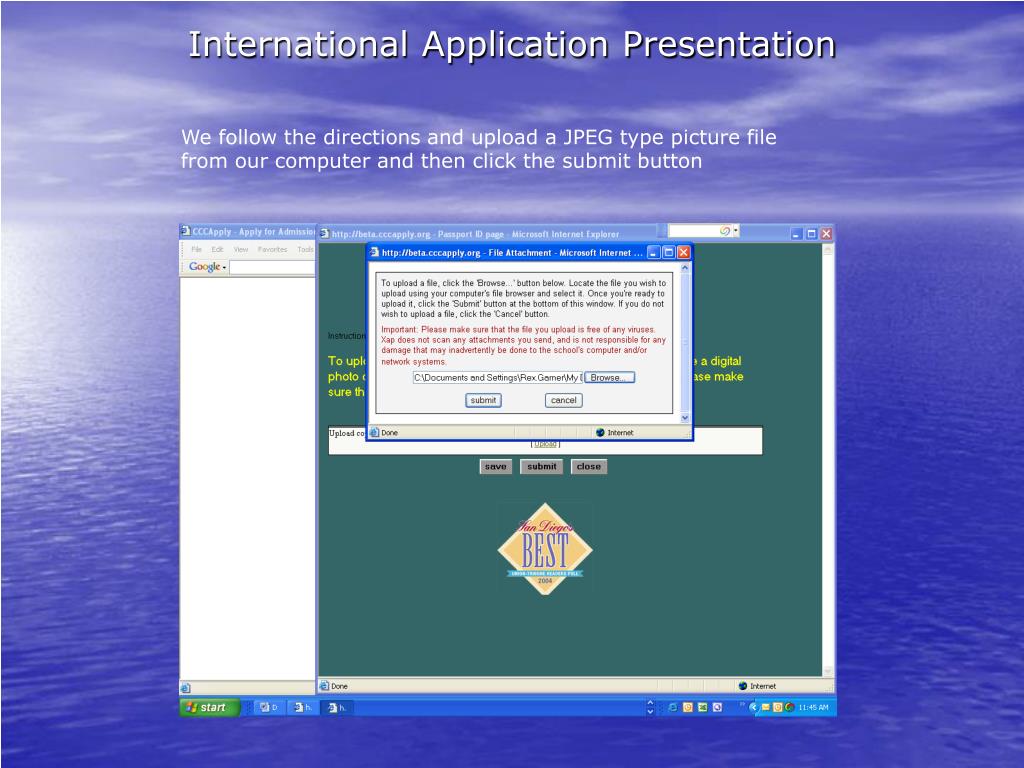1024x768 pixels.
Task: Click the San Diego's Best logo image
Action: pos(545,548)
